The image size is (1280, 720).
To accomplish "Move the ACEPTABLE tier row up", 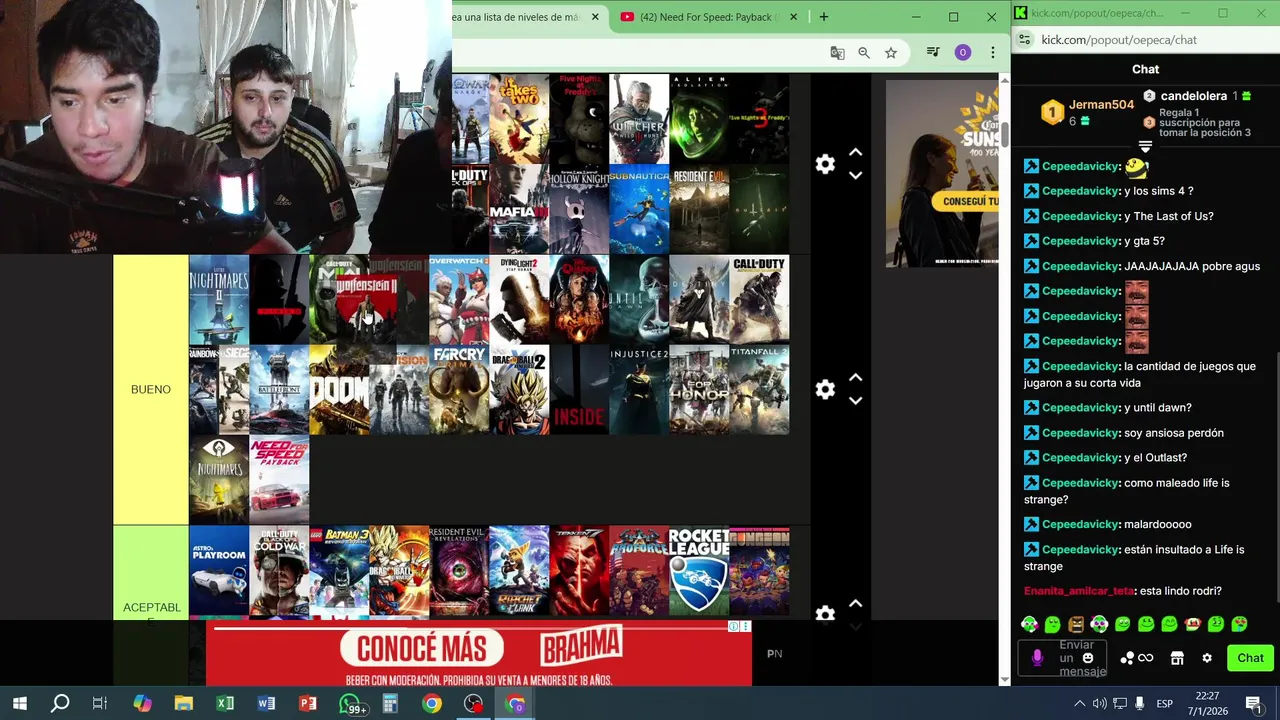I will pyautogui.click(x=856, y=603).
